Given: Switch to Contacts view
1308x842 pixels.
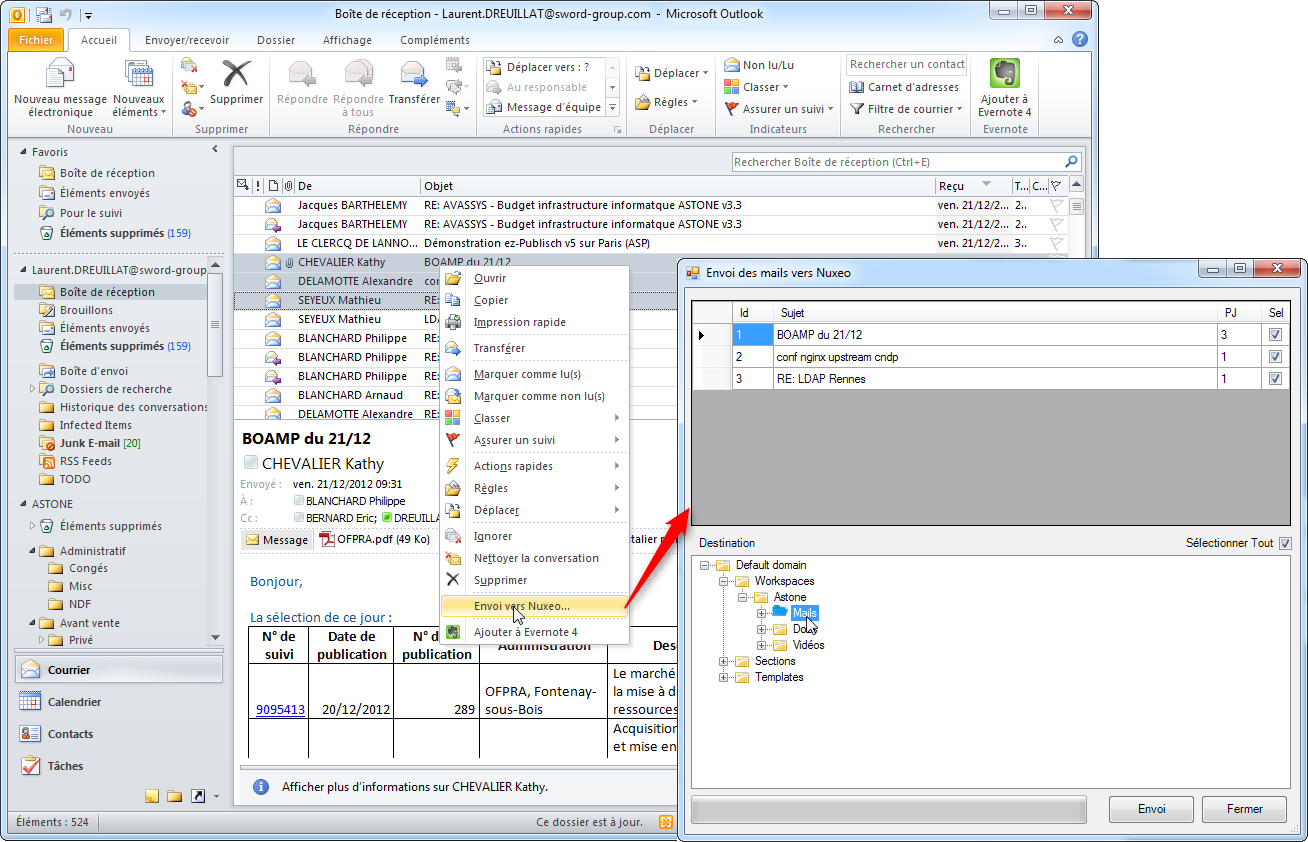Looking at the screenshot, I should coord(118,734).
